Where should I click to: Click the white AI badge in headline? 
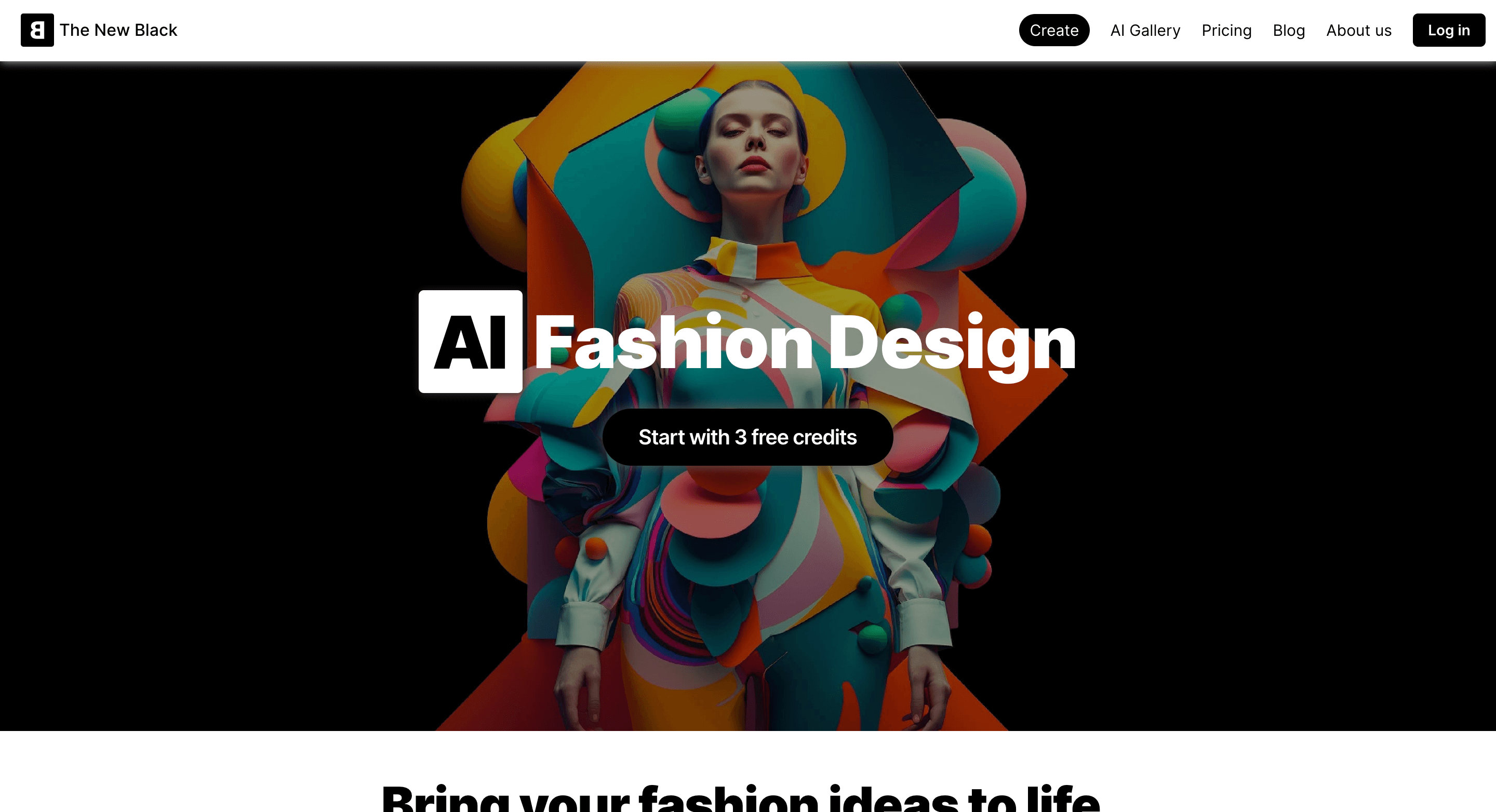[x=471, y=341]
